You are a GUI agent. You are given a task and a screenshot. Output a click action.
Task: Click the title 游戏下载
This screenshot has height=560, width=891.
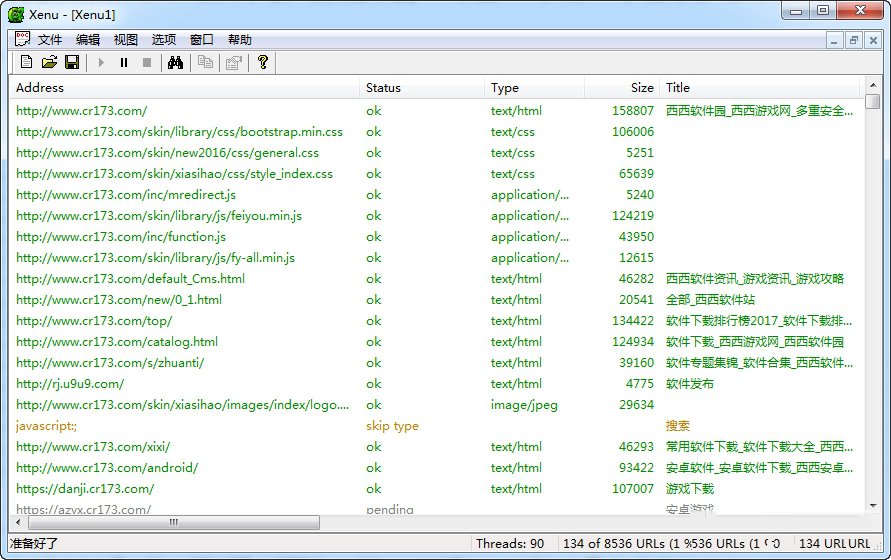pos(689,490)
